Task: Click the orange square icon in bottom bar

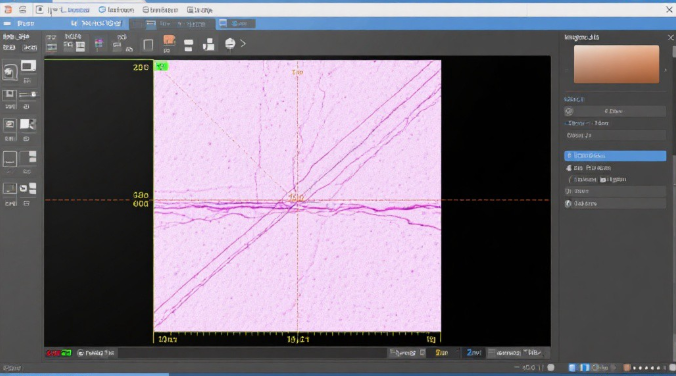Action: click(x=627, y=368)
